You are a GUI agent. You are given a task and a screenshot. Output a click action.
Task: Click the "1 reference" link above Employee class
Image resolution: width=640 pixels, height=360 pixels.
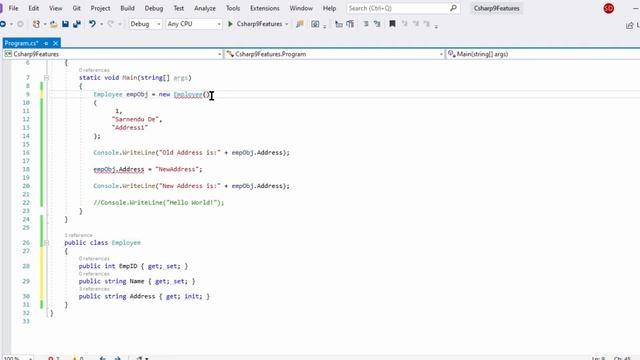point(78,235)
